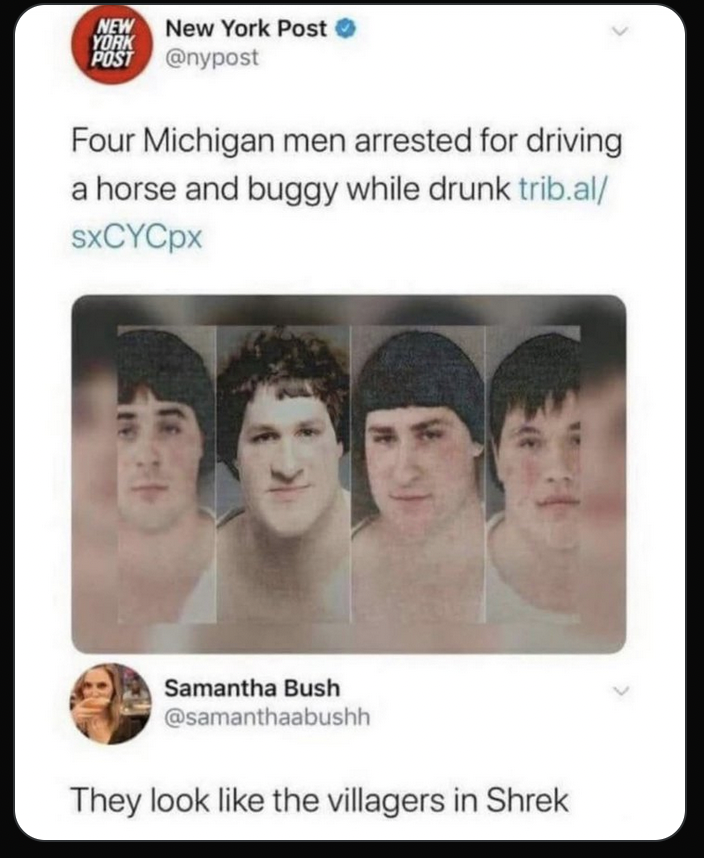Expand the Samantha Bush tweet options chevron
The height and width of the screenshot is (858, 704).
(619, 691)
